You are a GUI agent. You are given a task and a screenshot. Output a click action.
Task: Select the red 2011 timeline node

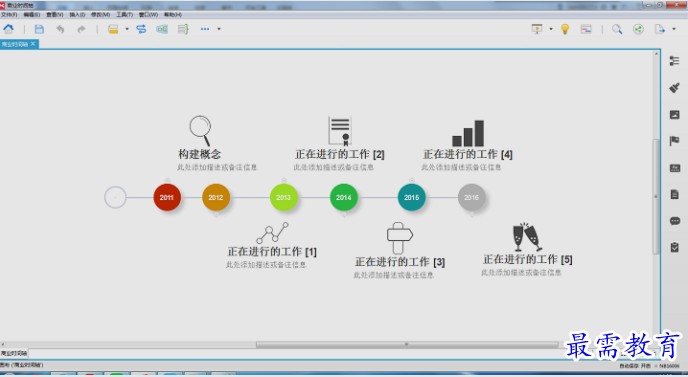point(167,197)
